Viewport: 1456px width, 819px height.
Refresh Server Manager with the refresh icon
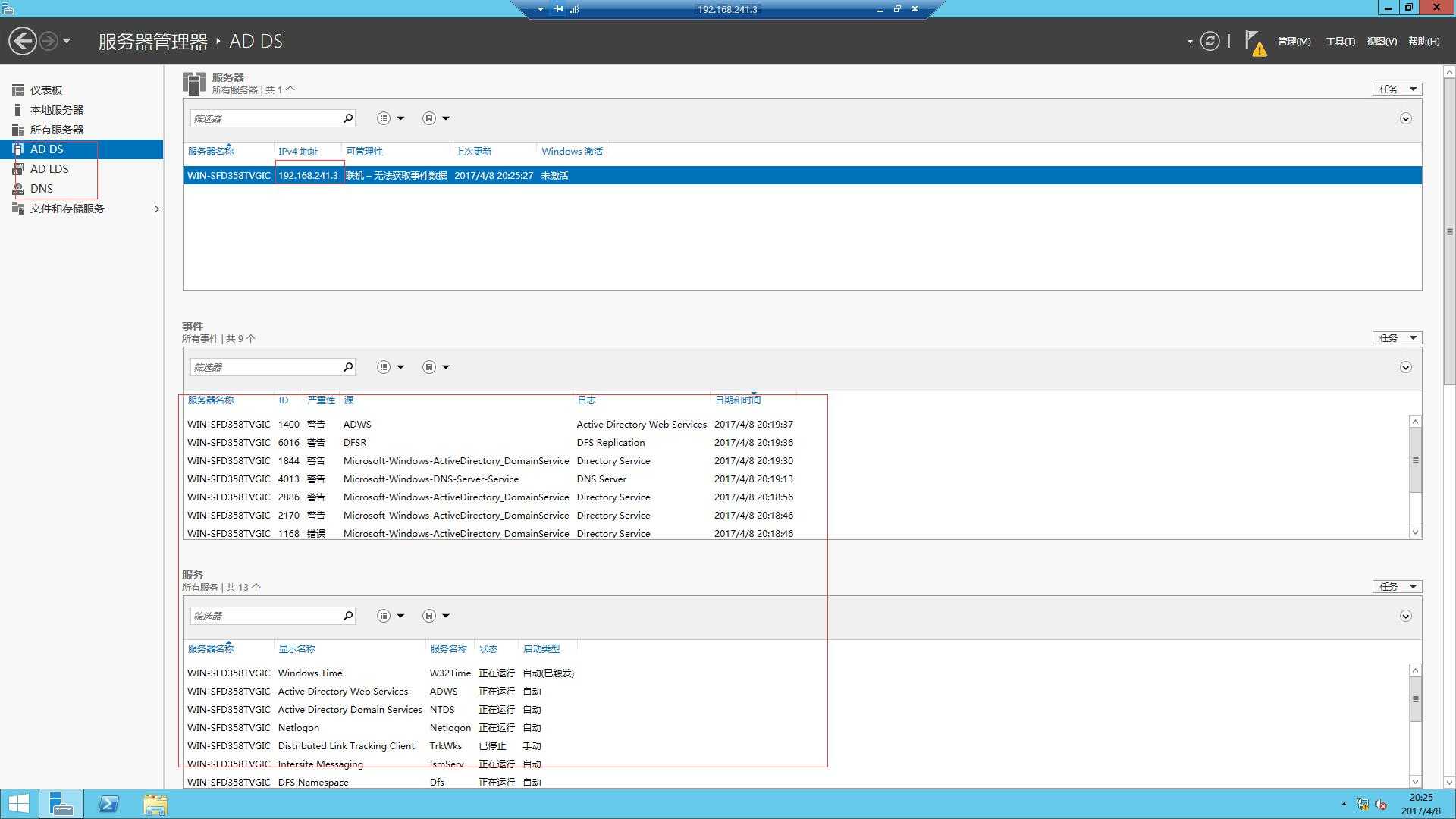point(1210,41)
